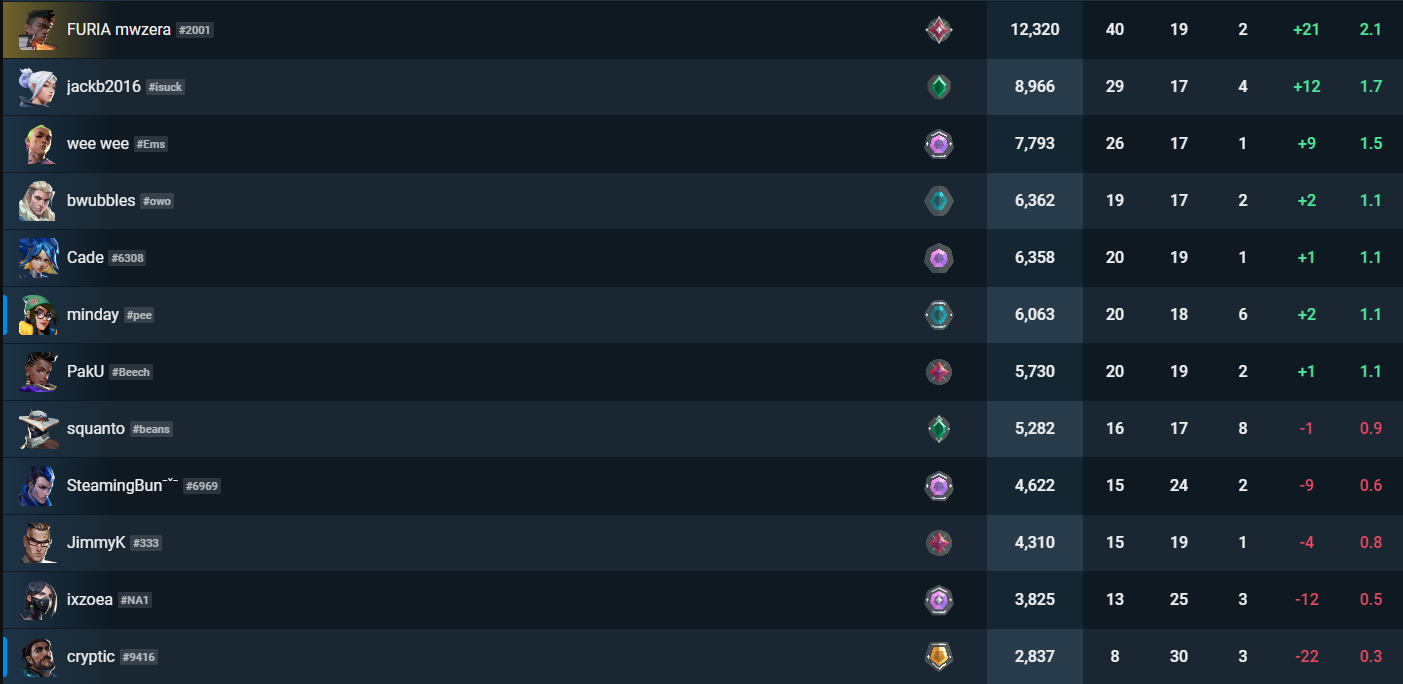The height and width of the screenshot is (684, 1403).
Task: Click squanto's green rank badge
Action: point(938,429)
